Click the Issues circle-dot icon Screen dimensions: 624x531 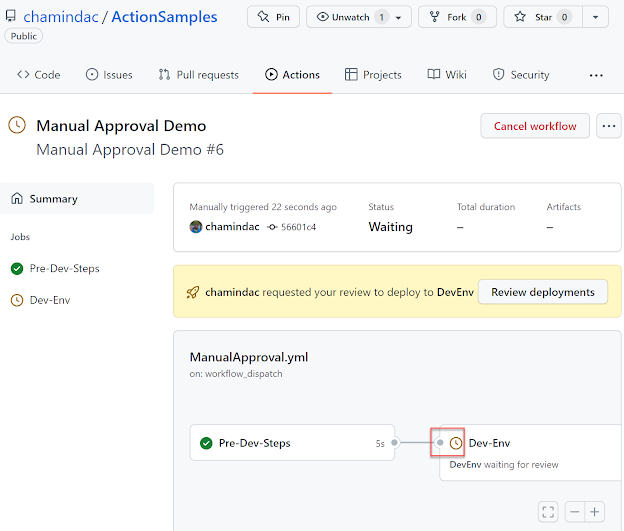[x=92, y=74]
